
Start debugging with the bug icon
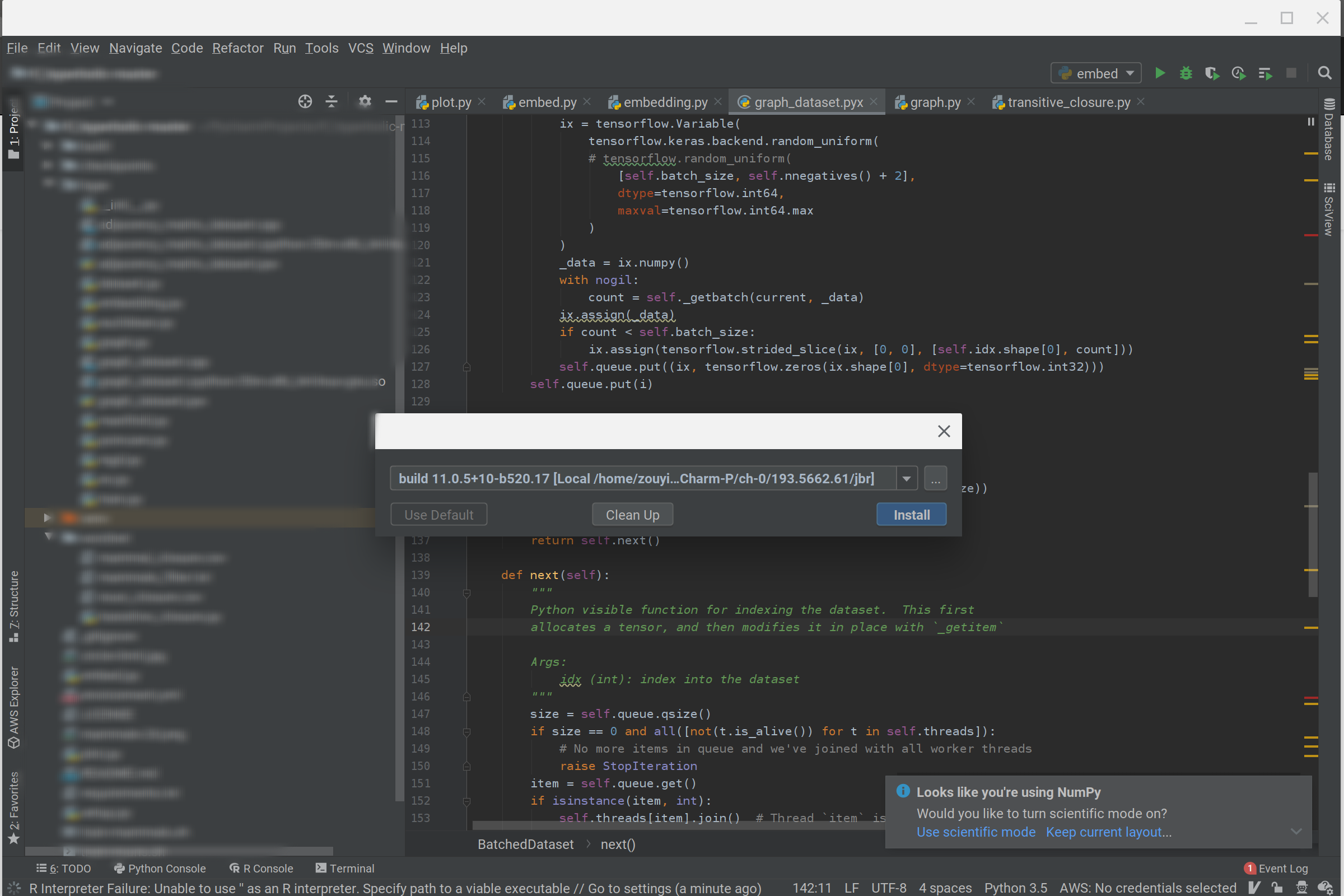(x=1186, y=73)
